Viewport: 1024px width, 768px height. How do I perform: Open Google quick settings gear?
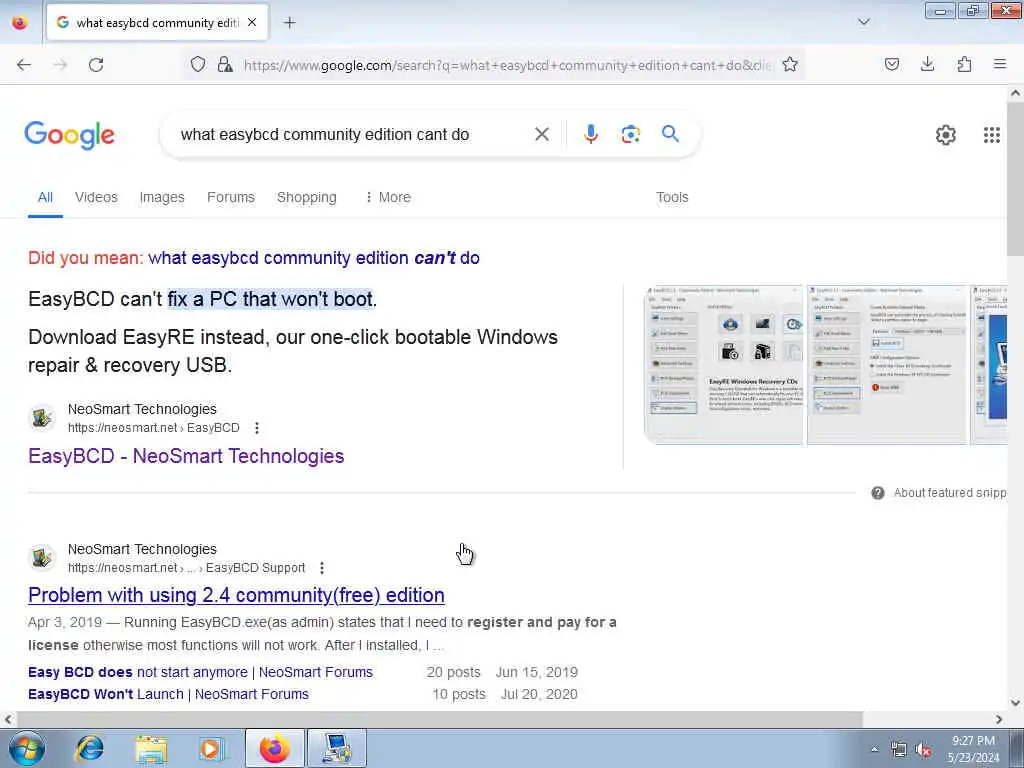pos(946,135)
